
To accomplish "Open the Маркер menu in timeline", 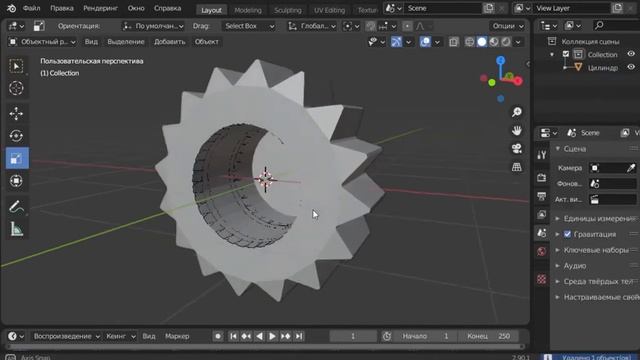I will point(177,336).
